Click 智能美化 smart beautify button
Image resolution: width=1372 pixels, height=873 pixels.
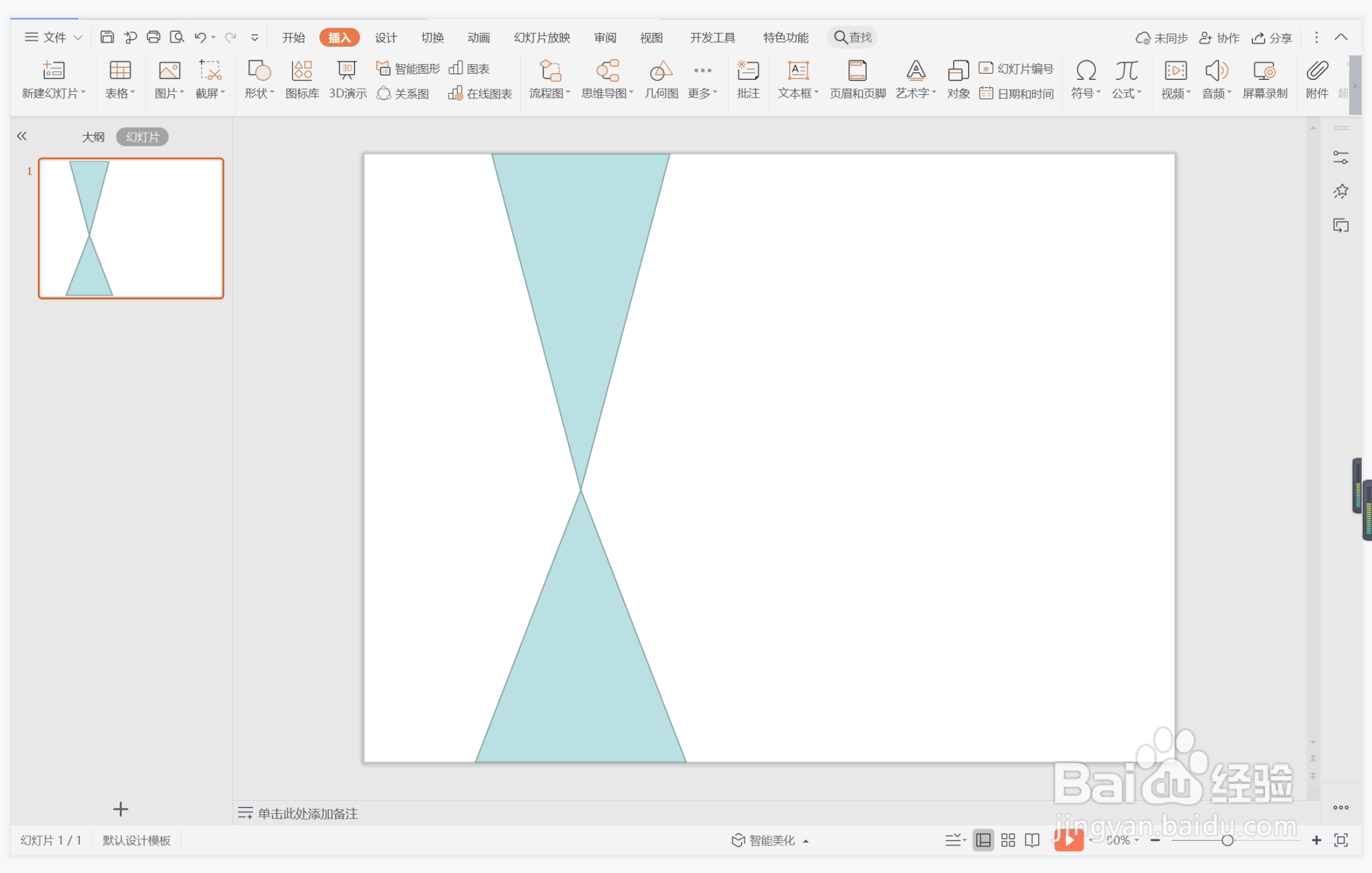point(769,840)
